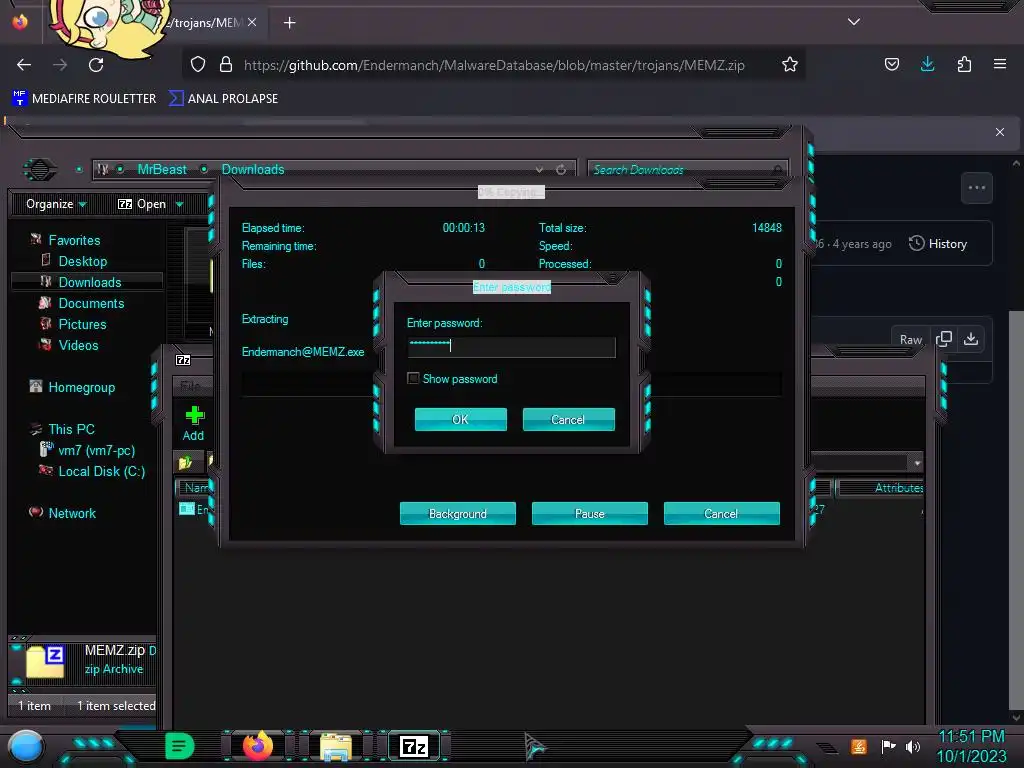Open the GitHub three-dots more options button

977,188
